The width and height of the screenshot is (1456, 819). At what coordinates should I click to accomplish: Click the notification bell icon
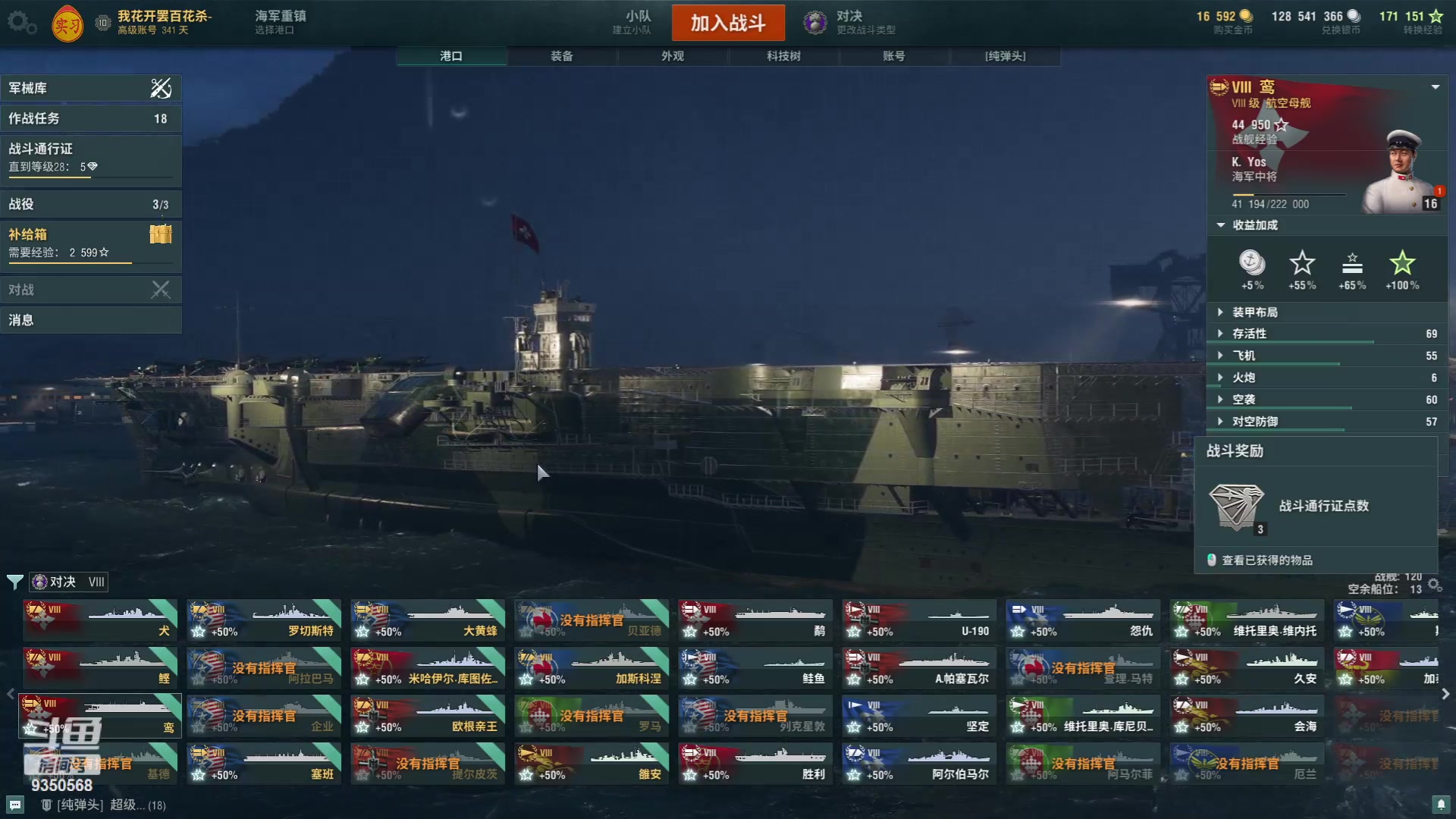[x=1441, y=804]
